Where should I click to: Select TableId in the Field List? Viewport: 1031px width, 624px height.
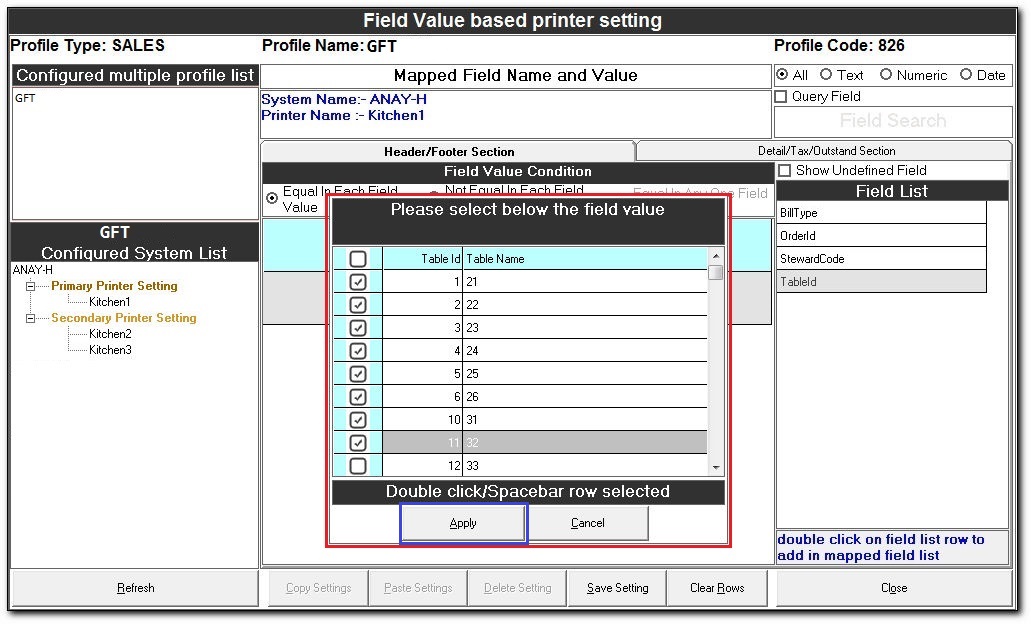(x=881, y=282)
